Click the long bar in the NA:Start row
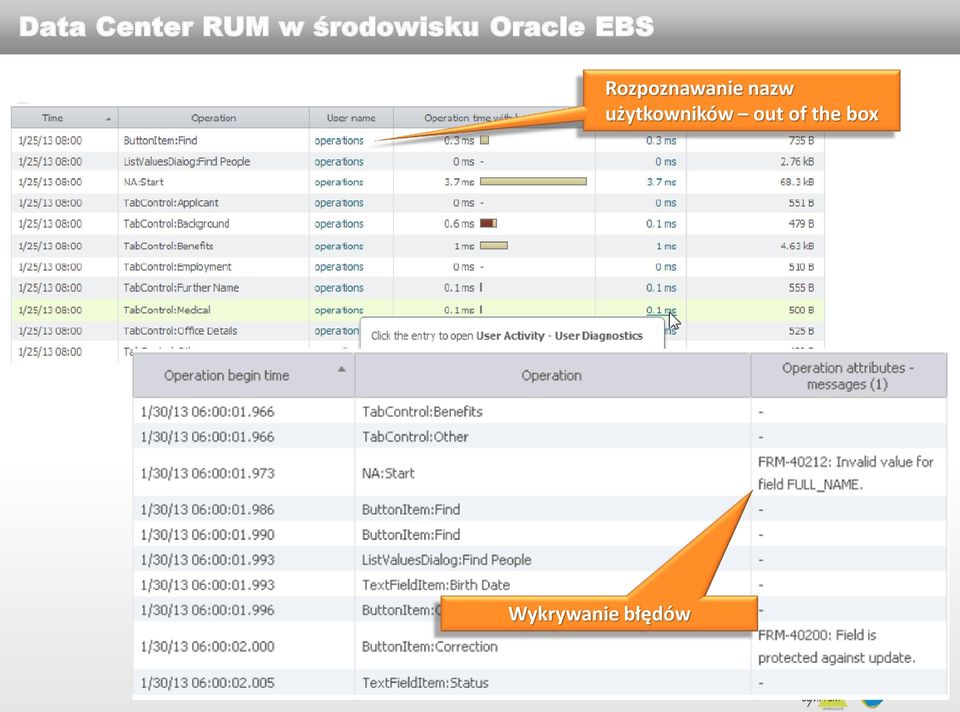This screenshot has width=960, height=712. point(533,182)
